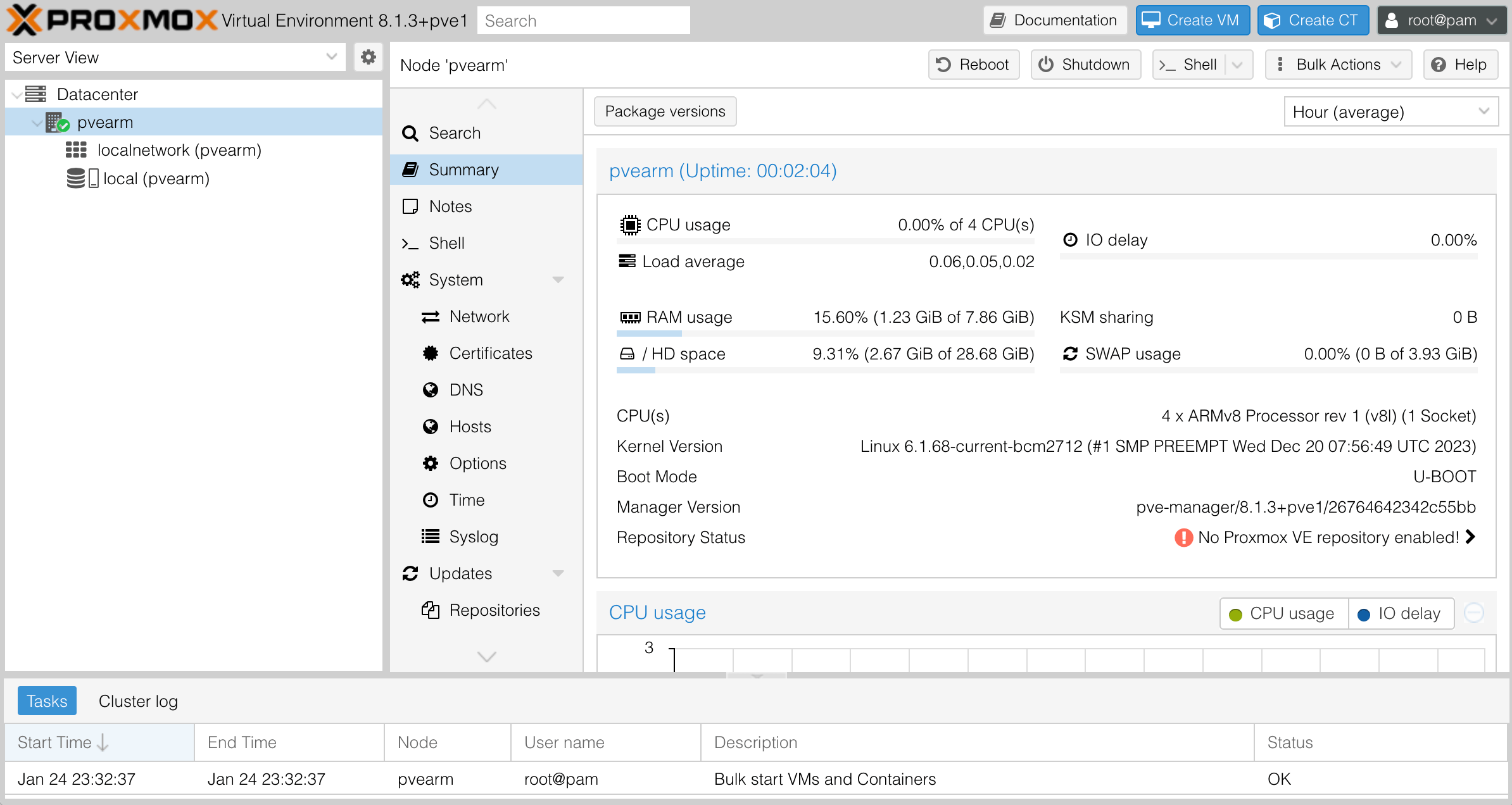Click the CPU usage progress bar
This screenshot has height=805, width=1512.
point(825,241)
